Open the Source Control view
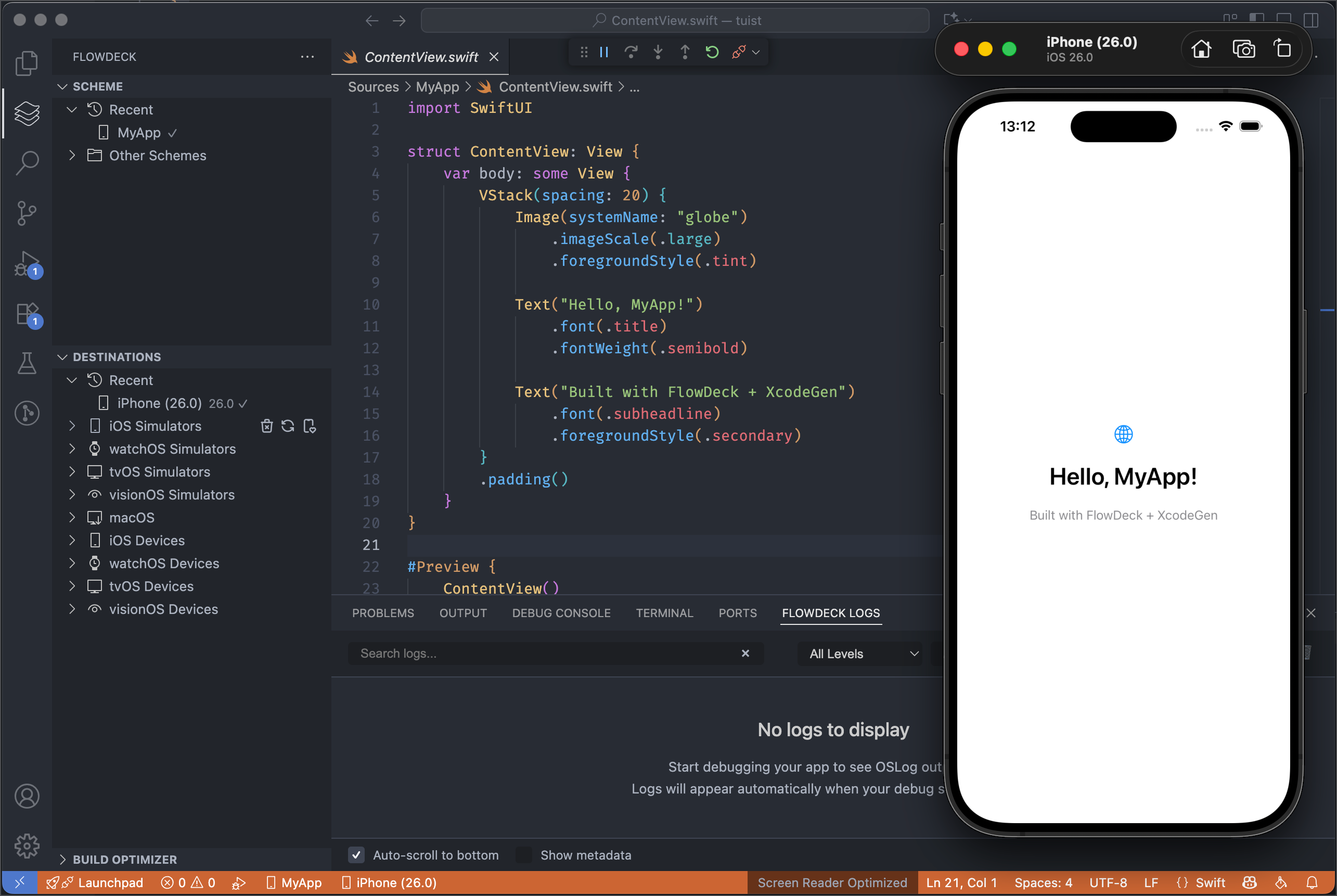This screenshot has width=1337, height=896. [x=27, y=213]
